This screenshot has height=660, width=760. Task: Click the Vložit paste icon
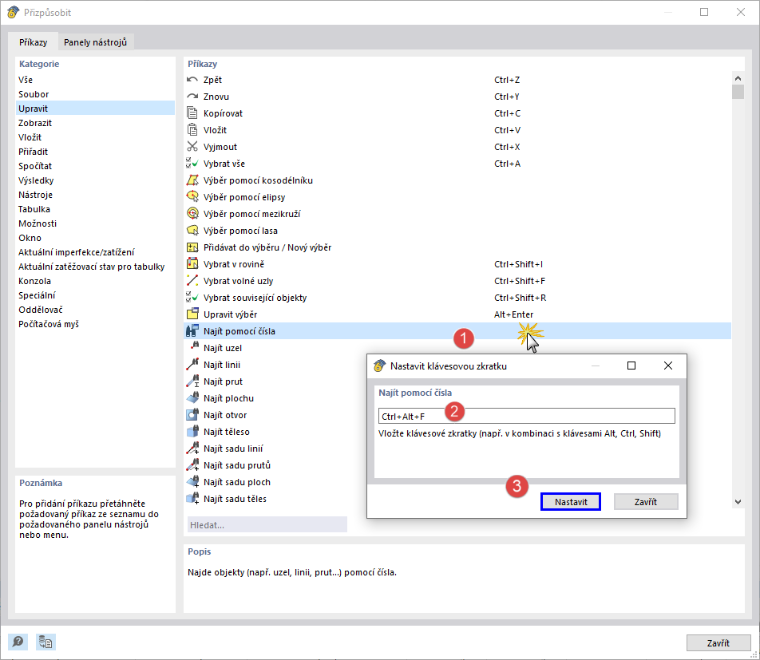[x=192, y=130]
